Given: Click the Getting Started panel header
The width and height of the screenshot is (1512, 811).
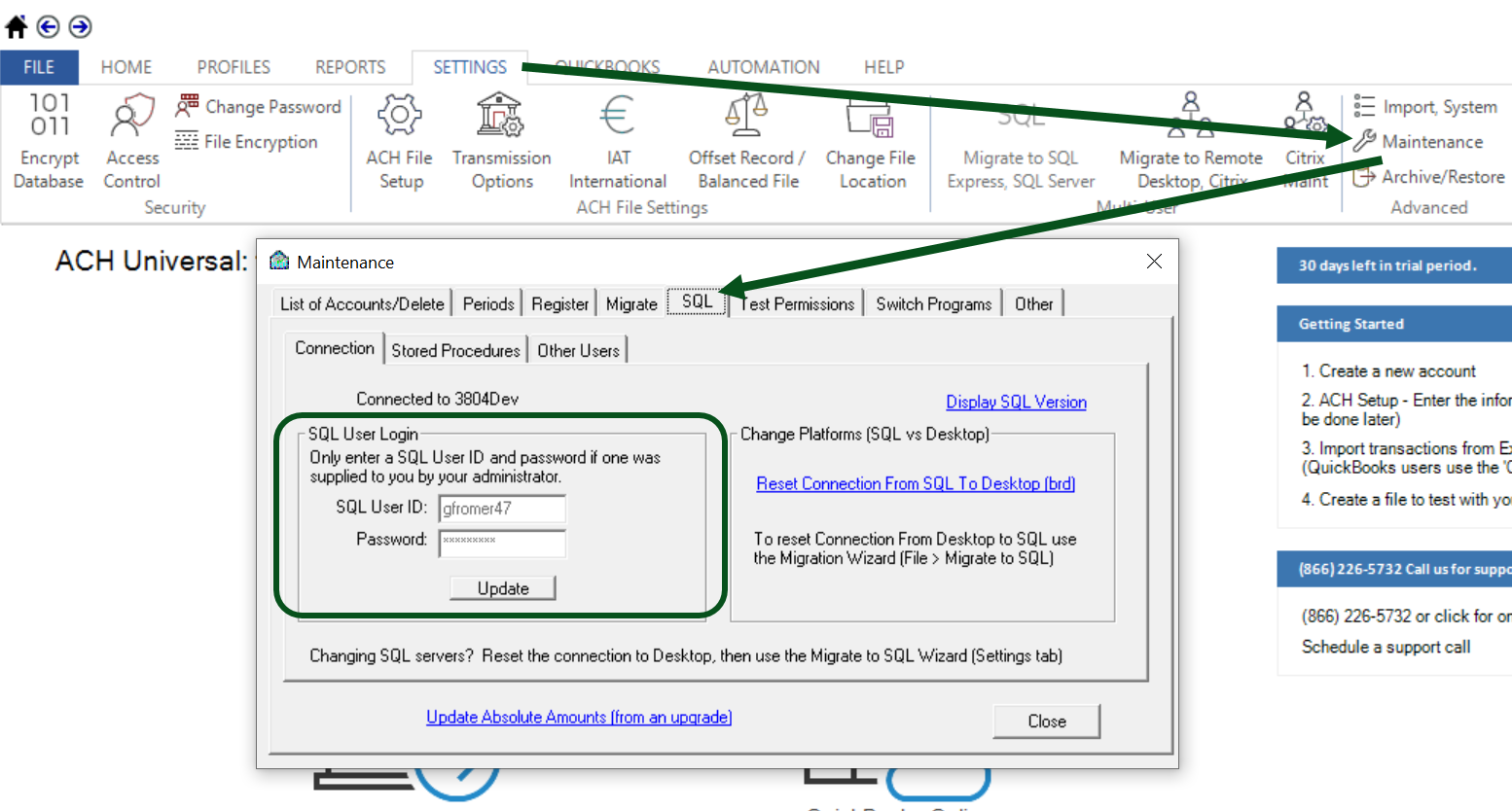Looking at the screenshot, I should pyautogui.click(x=1394, y=324).
